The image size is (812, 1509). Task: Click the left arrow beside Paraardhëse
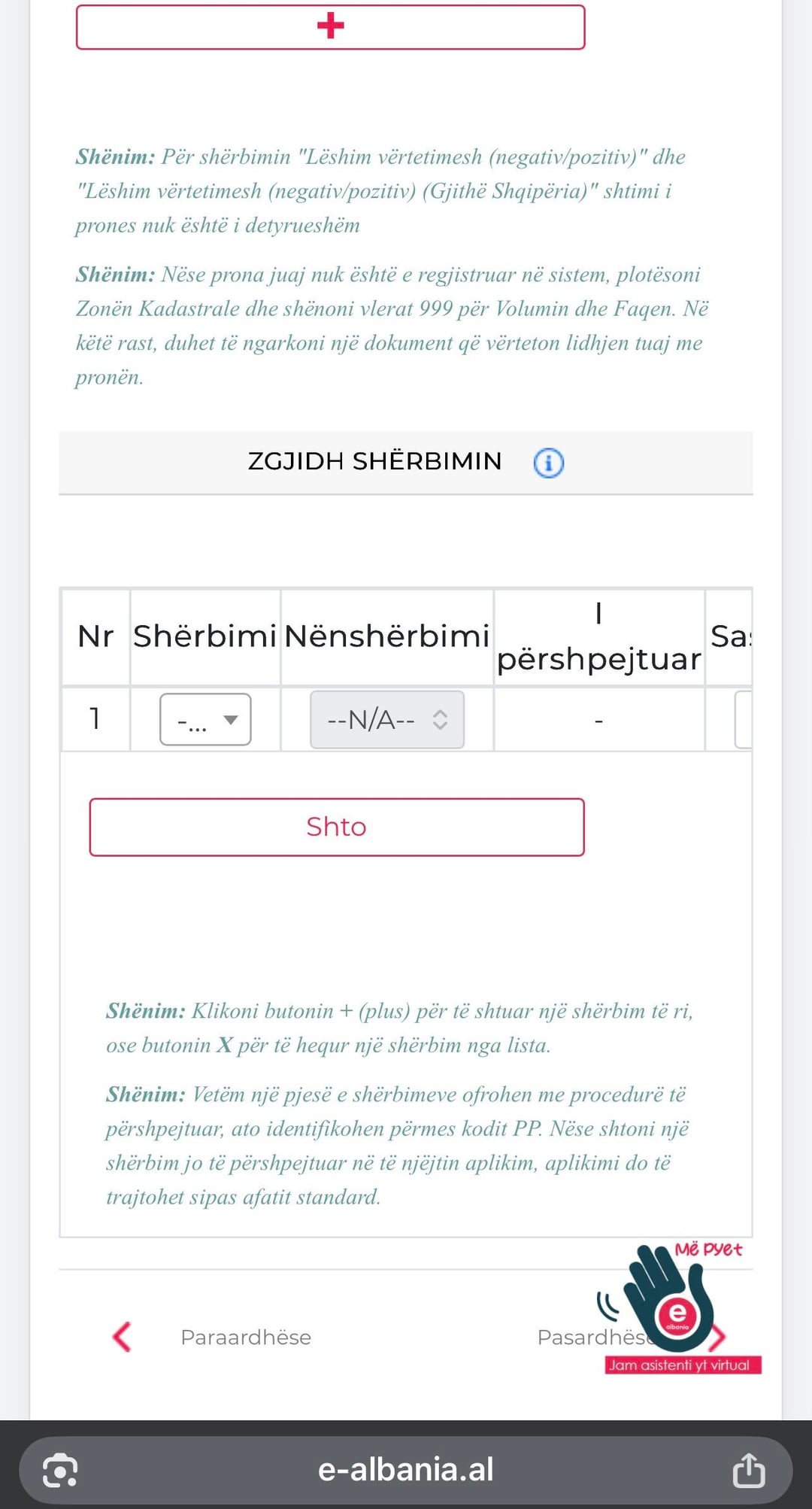[122, 1337]
